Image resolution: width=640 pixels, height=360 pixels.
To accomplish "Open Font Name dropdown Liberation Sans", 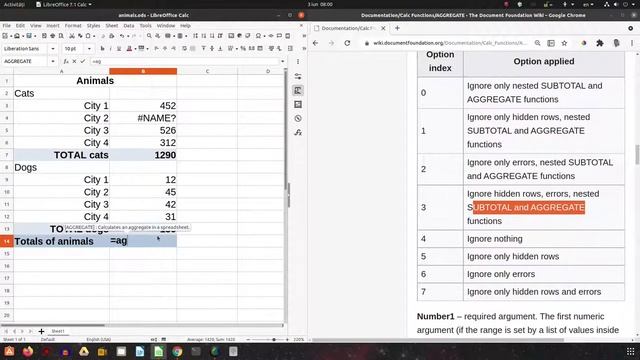I will [53, 49].
